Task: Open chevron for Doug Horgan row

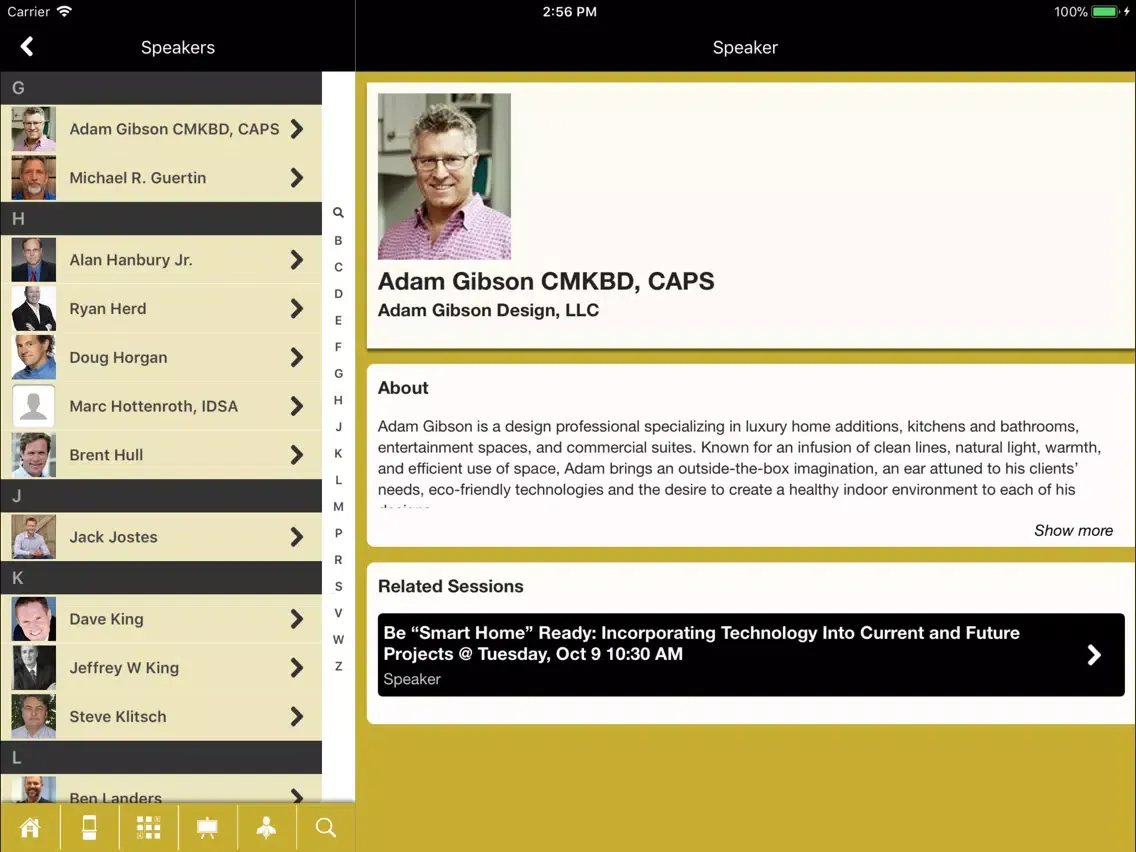Action: point(297,357)
